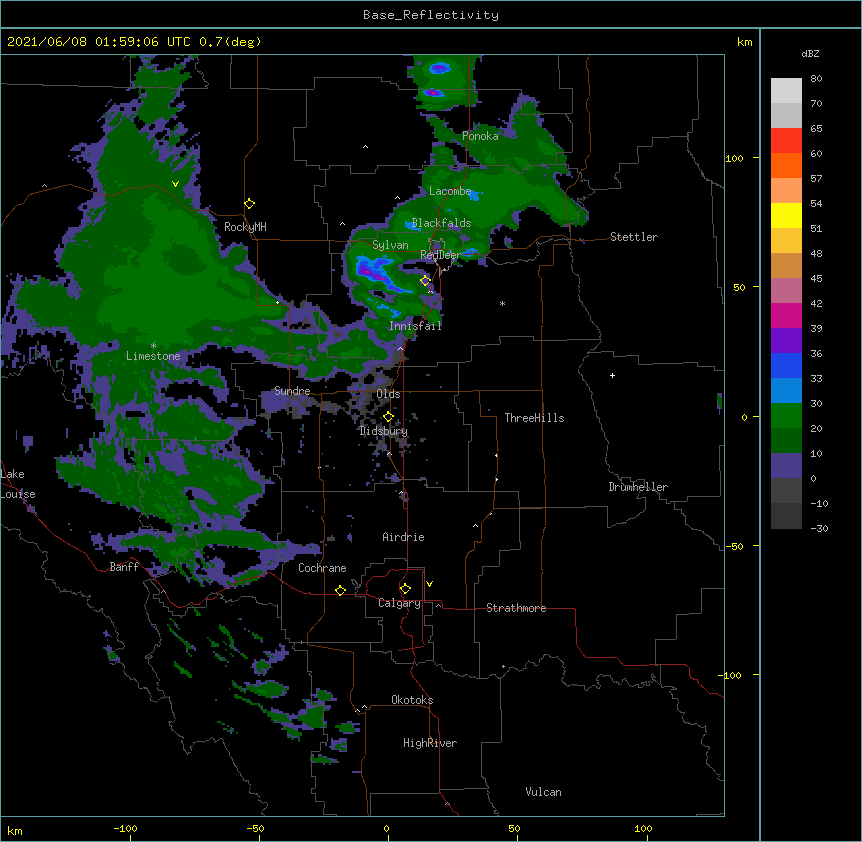Click the Sundre town label

[292, 391]
